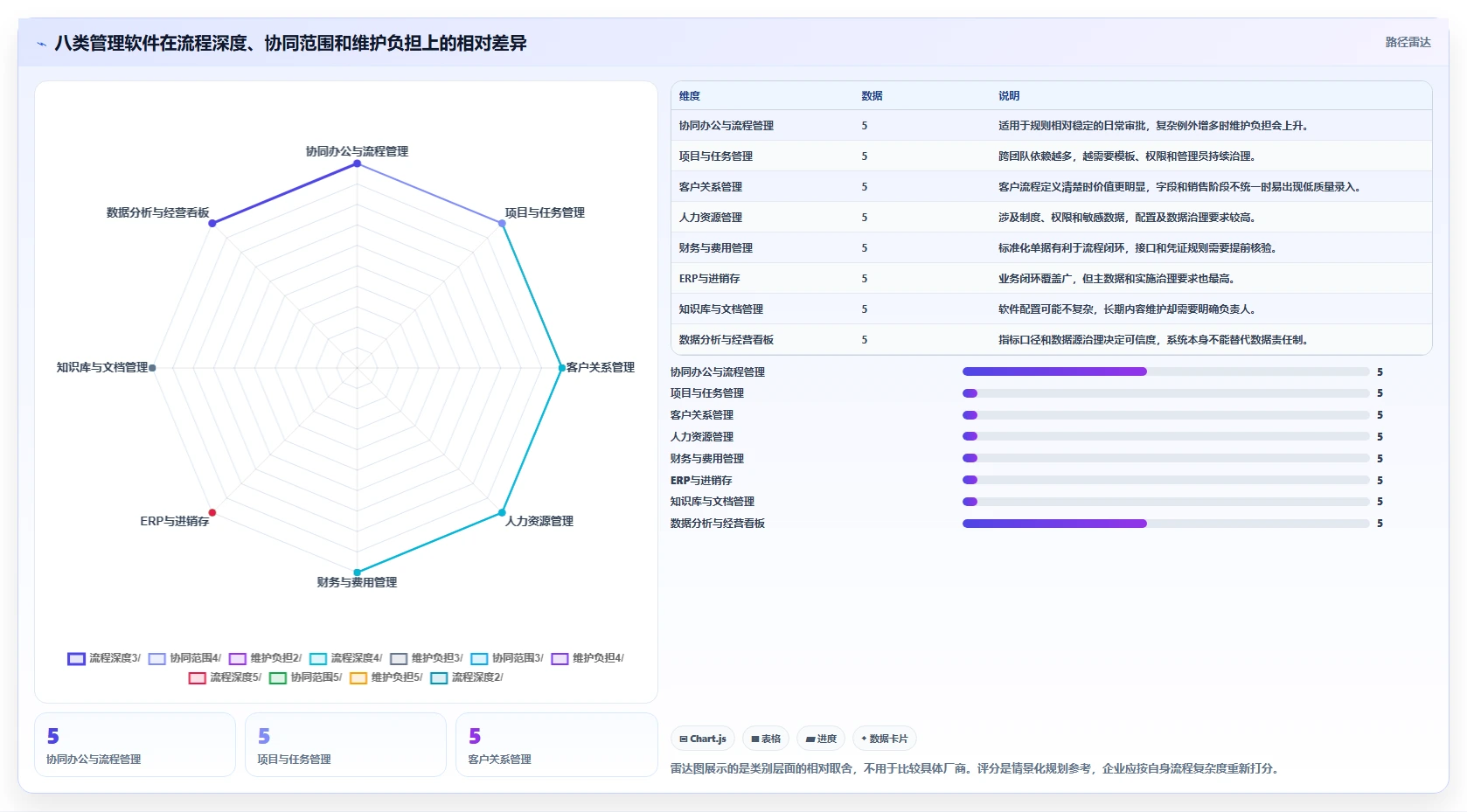The image size is (1467, 812).
Task: Toggle the 流程深度4 legend dataset
Action: pyautogui.click(x=345, y=658)
